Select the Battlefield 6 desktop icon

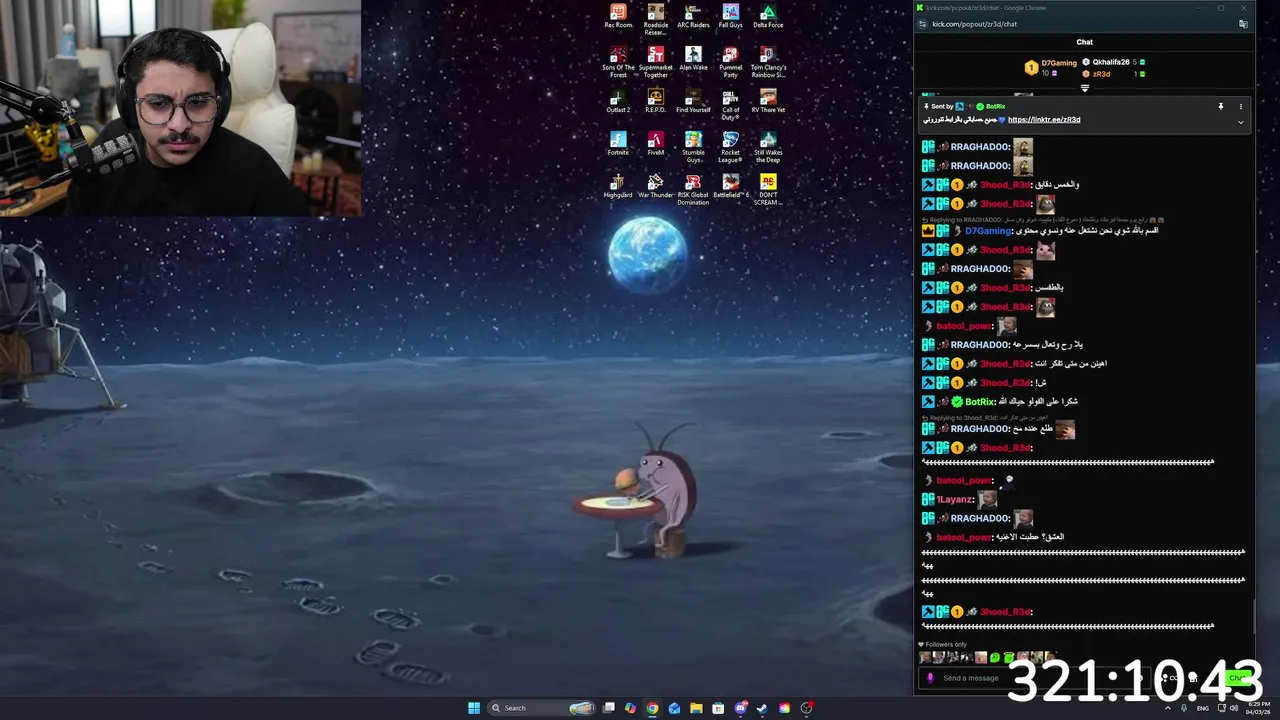(x=731, y=186)
